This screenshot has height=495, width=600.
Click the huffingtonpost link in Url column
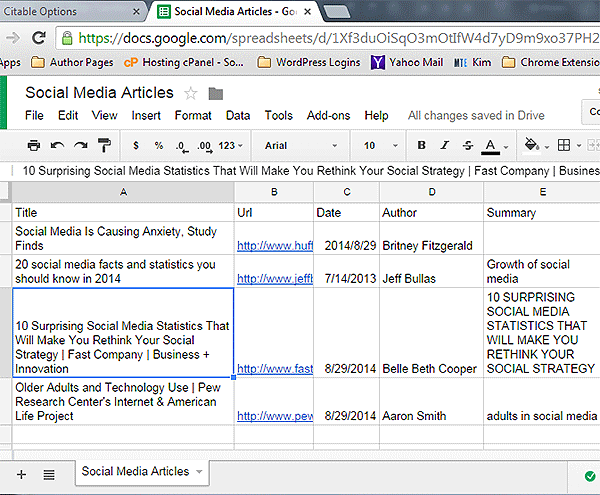pos(274,245)
